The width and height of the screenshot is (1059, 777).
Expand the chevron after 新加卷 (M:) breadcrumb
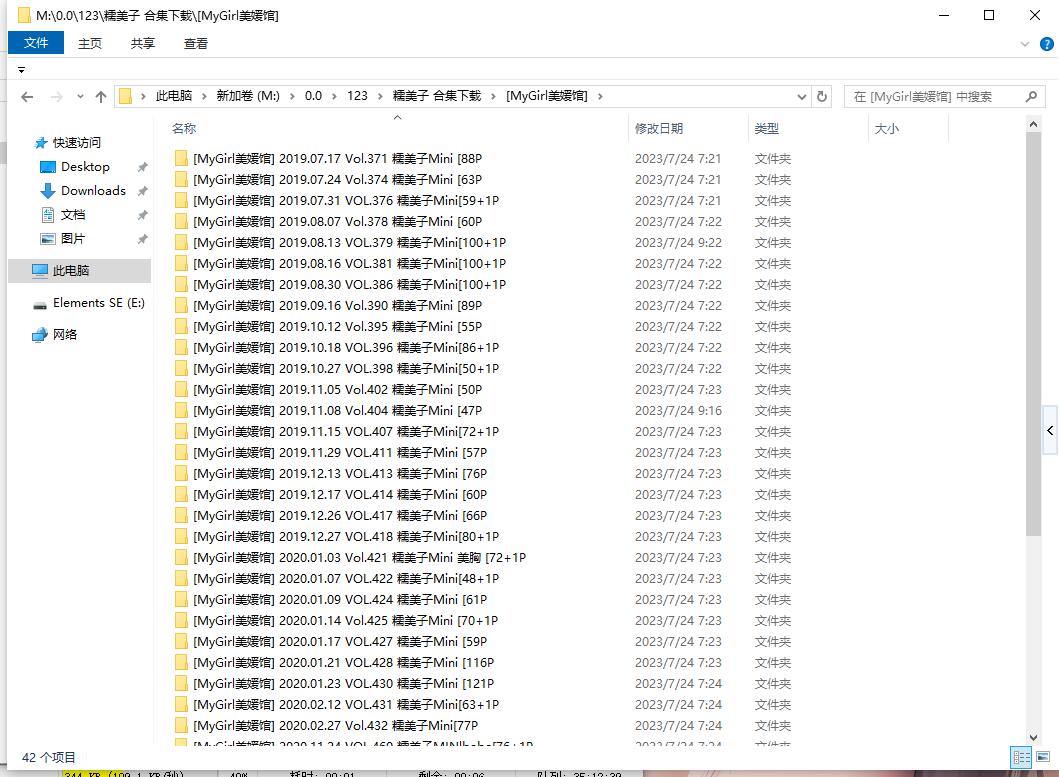point(292,96)
